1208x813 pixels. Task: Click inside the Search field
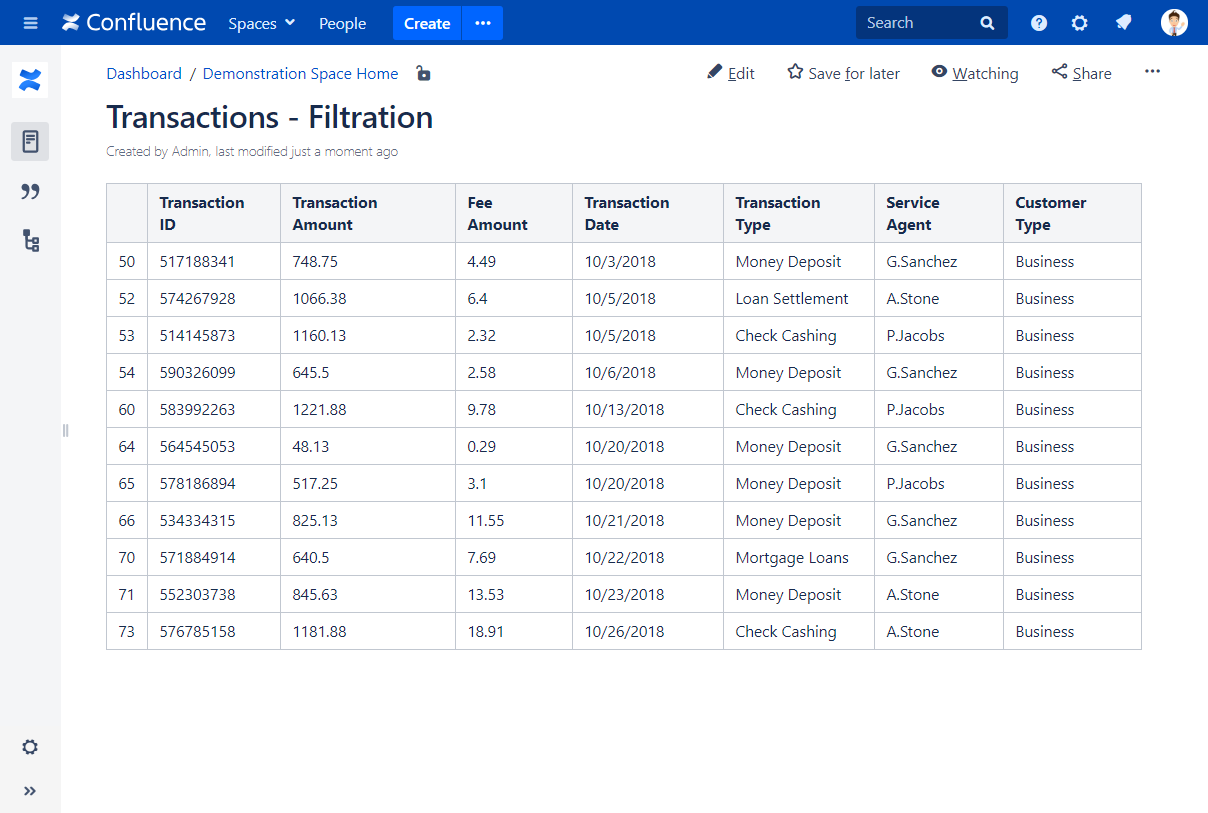click(920, 22)
